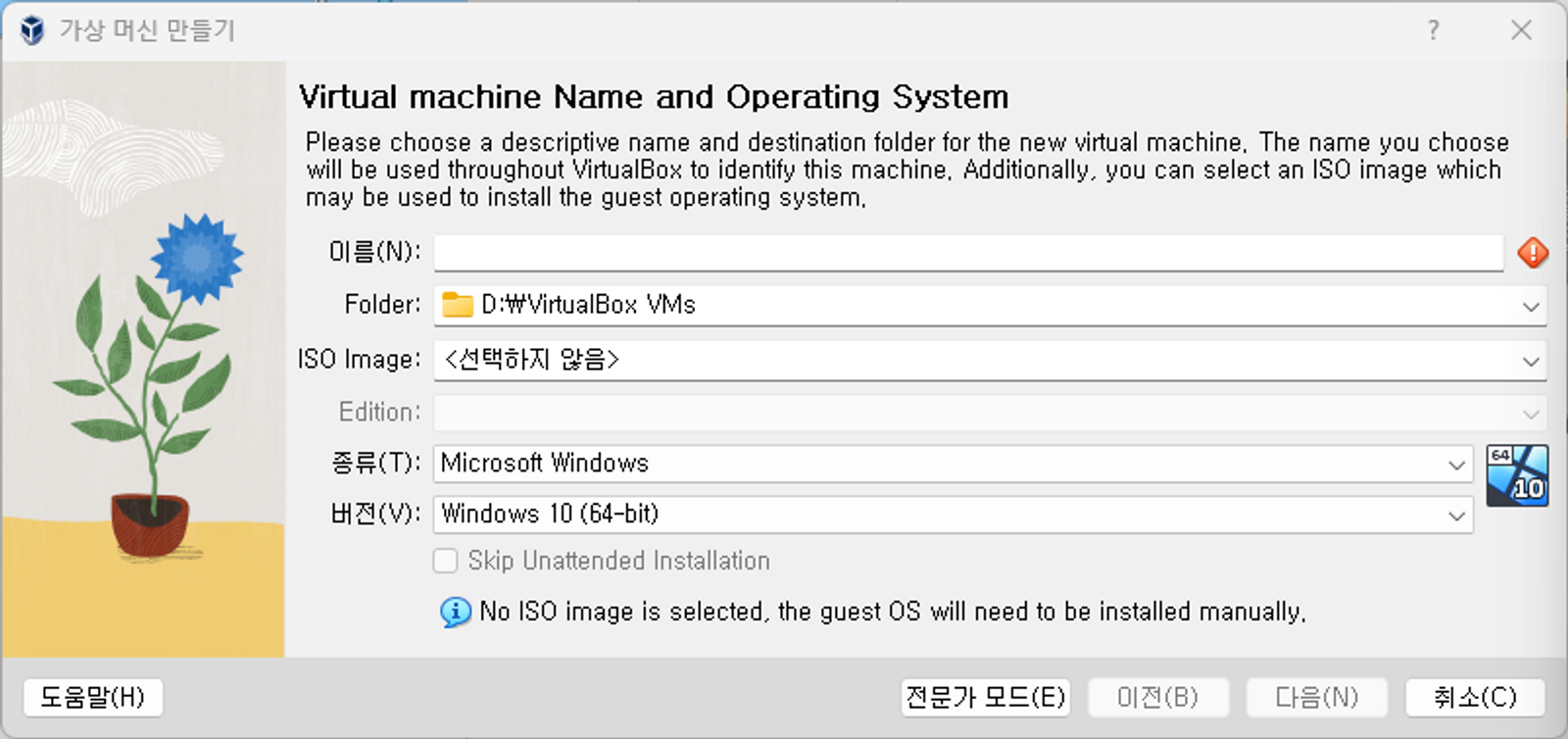This screenshot has width=1568, height=739.
Task: Click the Folder: label
Action: (x=382, y=305)
